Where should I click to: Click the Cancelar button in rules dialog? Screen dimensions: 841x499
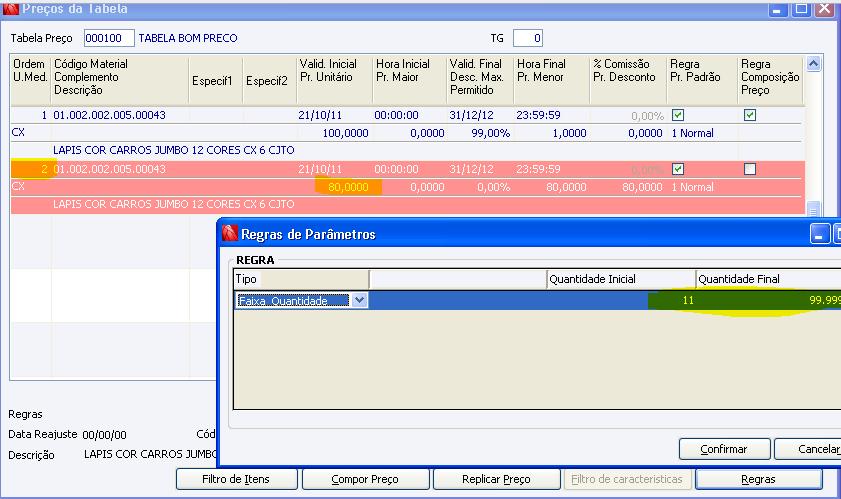coord(808,449)
